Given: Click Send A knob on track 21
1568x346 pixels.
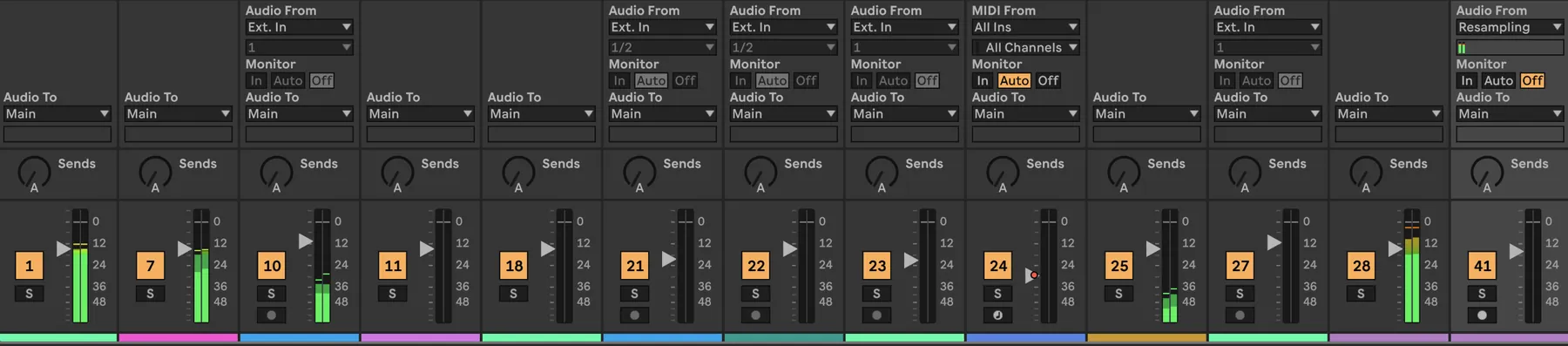Looking at the screenshot, I should point(639,173).
